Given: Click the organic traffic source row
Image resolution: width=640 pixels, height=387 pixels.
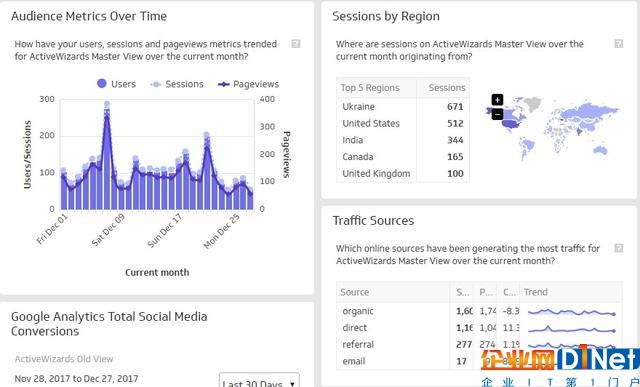Looking at the screenshot, I should (x=479, y=311).
